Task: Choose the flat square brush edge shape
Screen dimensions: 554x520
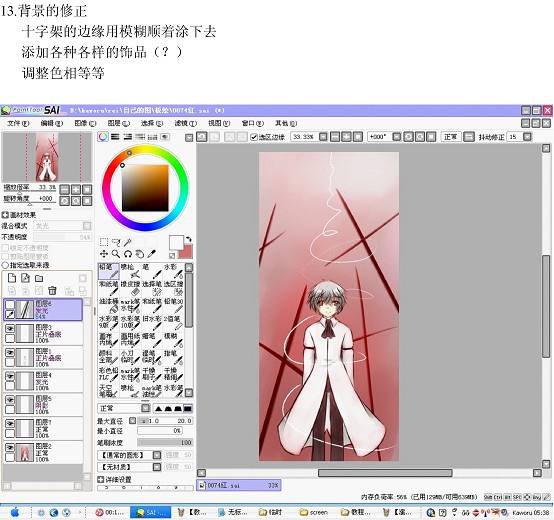Action: click(x=188, y=409)
